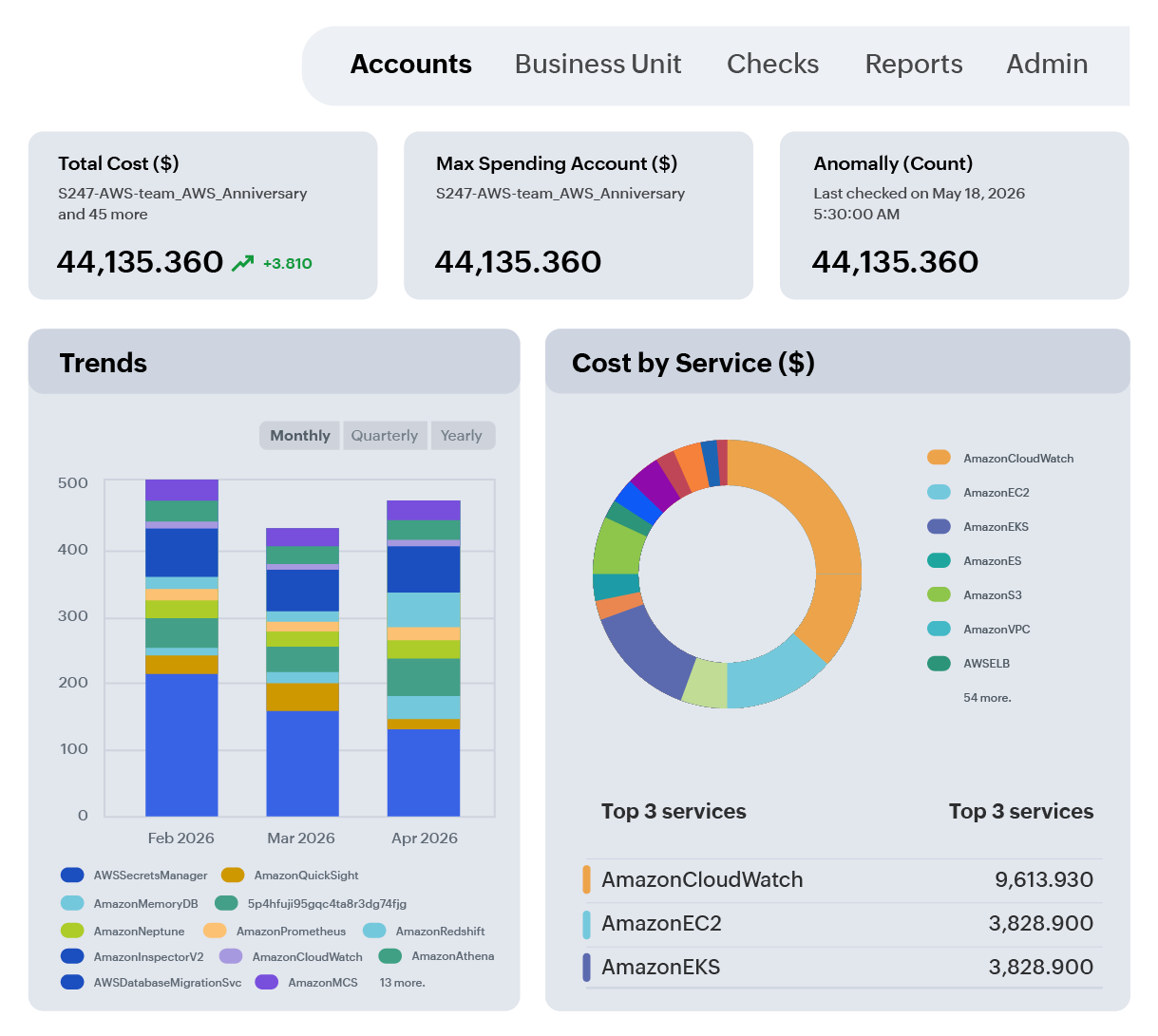
Task: Toggle AmazonCloudWatch trends legend swatch
Action: pyautogui.click(x=231, y=956)
